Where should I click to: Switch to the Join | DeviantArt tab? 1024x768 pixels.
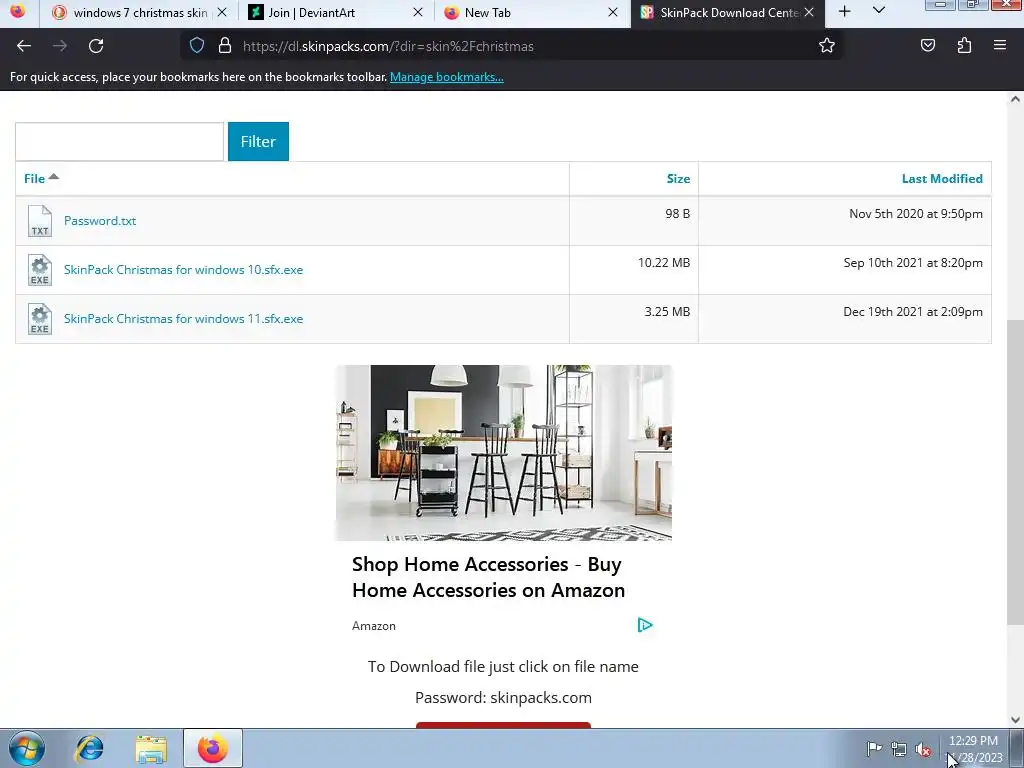point(335,12)
